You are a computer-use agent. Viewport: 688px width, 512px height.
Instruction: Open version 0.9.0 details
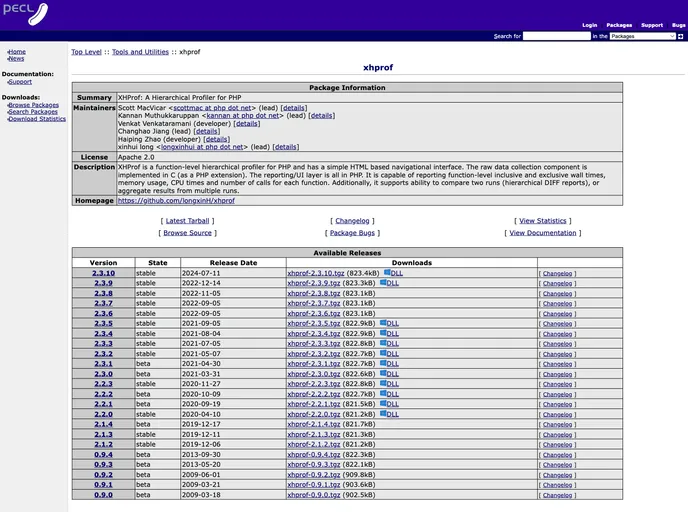click(104, 495)
